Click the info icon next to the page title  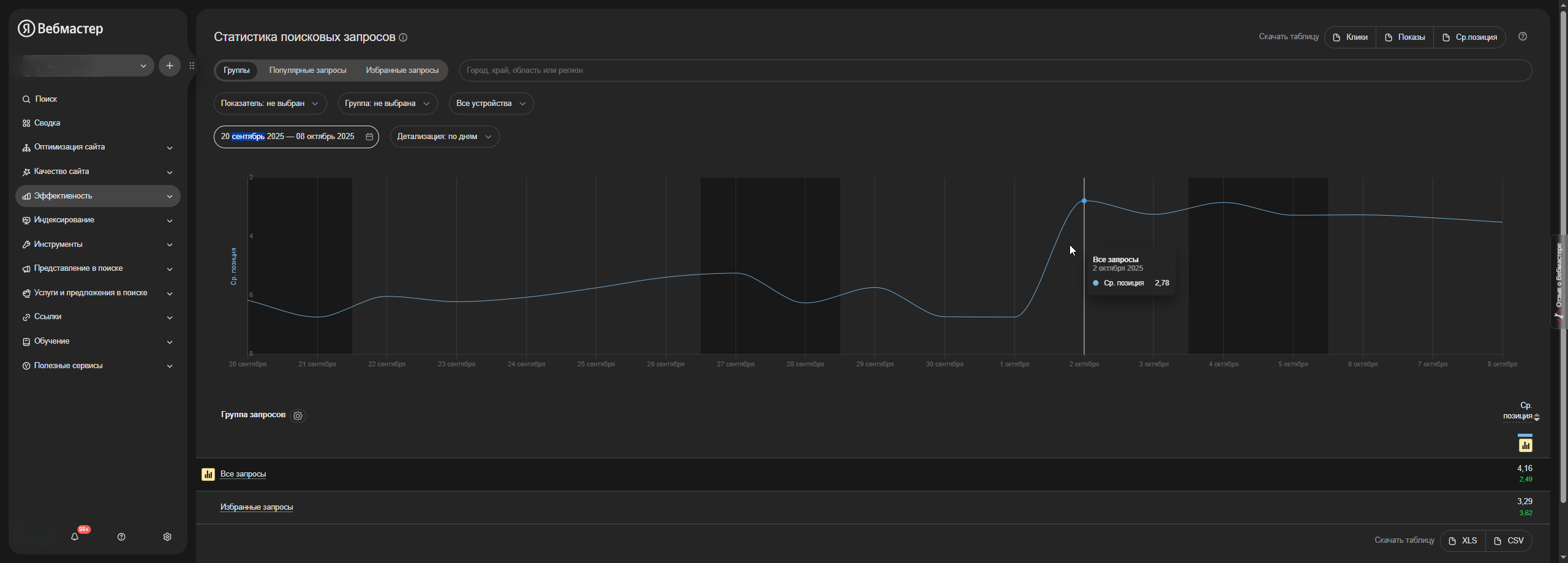click(x=403, y=37)
